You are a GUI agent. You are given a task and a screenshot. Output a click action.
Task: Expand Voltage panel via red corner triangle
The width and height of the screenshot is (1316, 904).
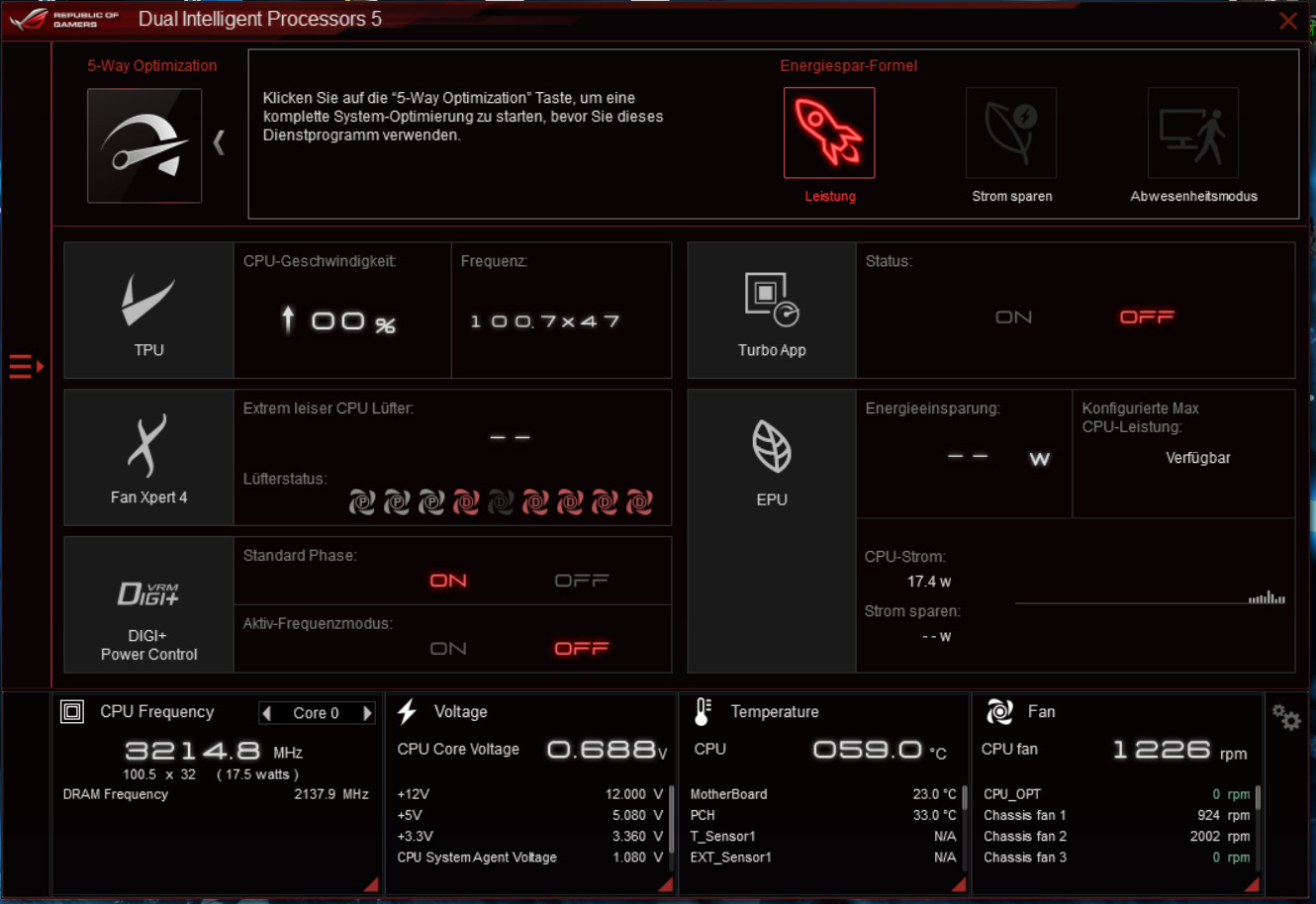[x=665, y=883]
